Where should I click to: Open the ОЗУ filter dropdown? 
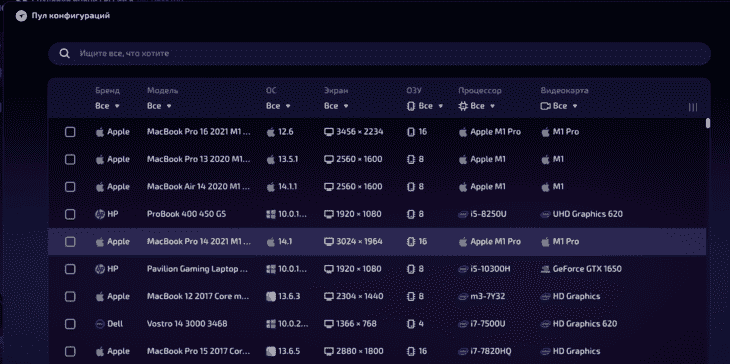[425, 106]
